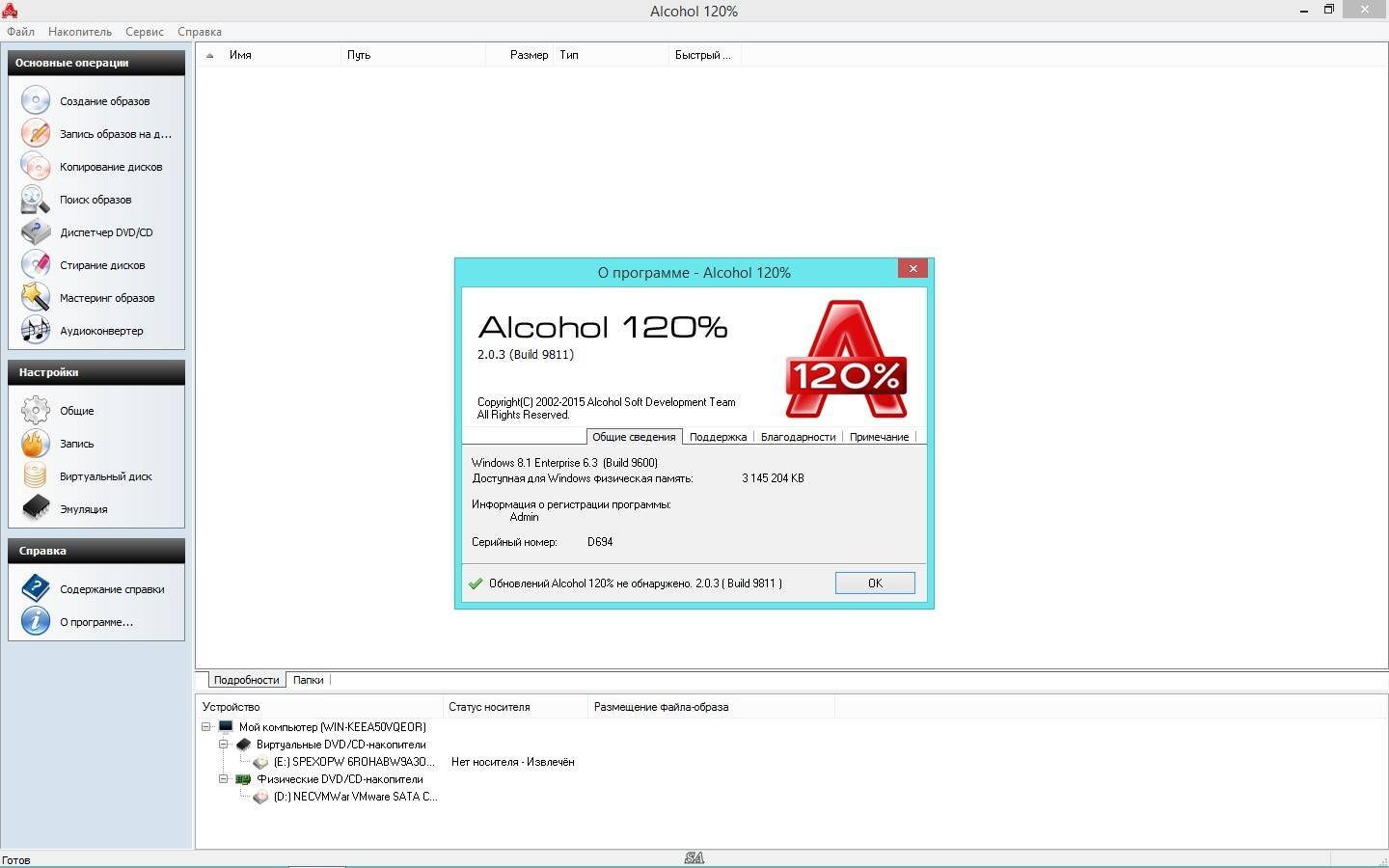This screenshot has width=1389, height=868.
Task: Click the 'Готов' status bar text
Action: click(16, 859)
